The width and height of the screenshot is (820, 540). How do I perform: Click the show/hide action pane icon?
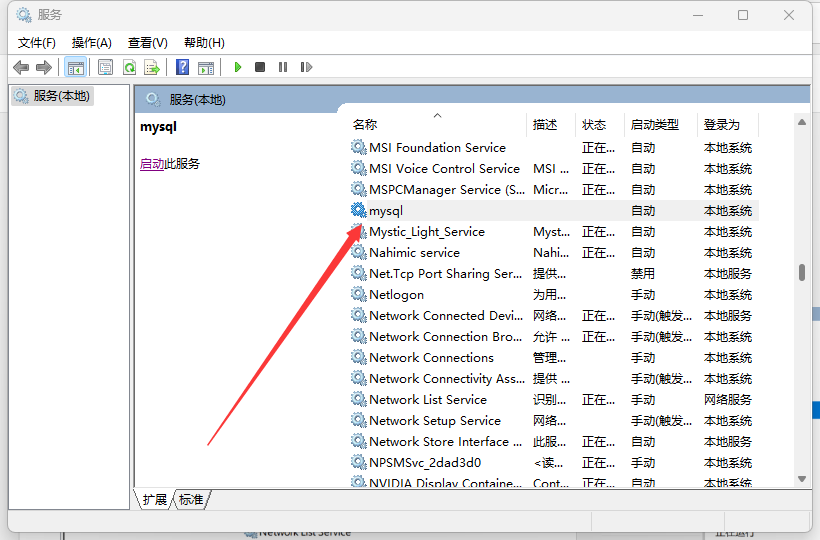point(206,67)
